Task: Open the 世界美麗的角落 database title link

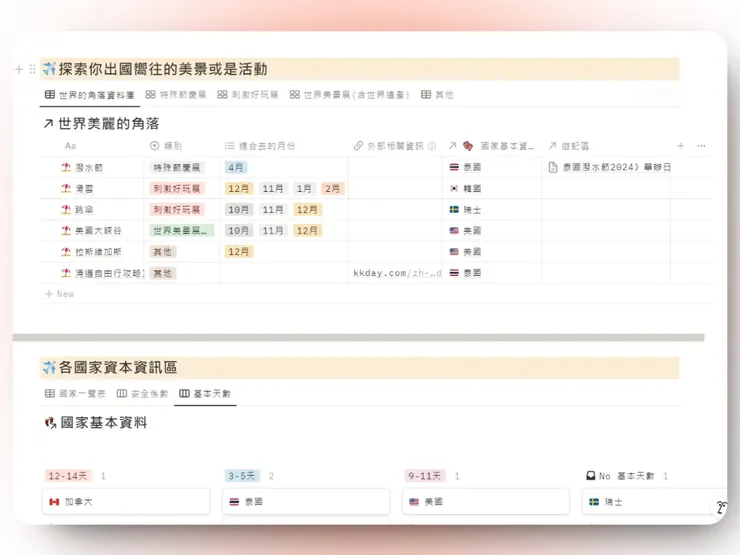Action: (x=109, y=124)
